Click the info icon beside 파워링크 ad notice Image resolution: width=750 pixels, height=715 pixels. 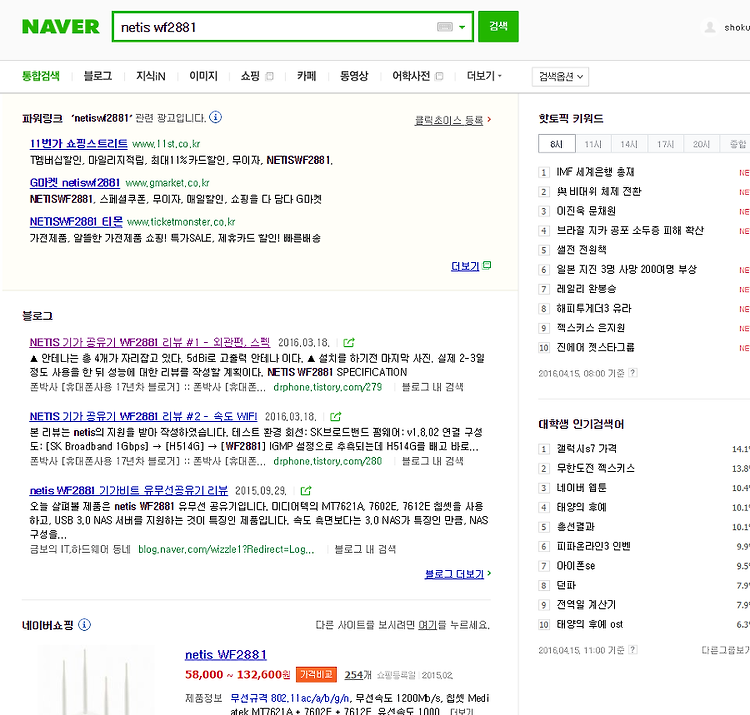(215, 117)
